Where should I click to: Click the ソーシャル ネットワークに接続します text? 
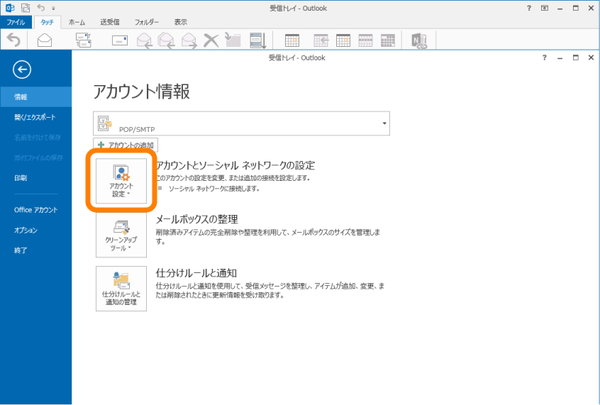(x=214, y=189)
